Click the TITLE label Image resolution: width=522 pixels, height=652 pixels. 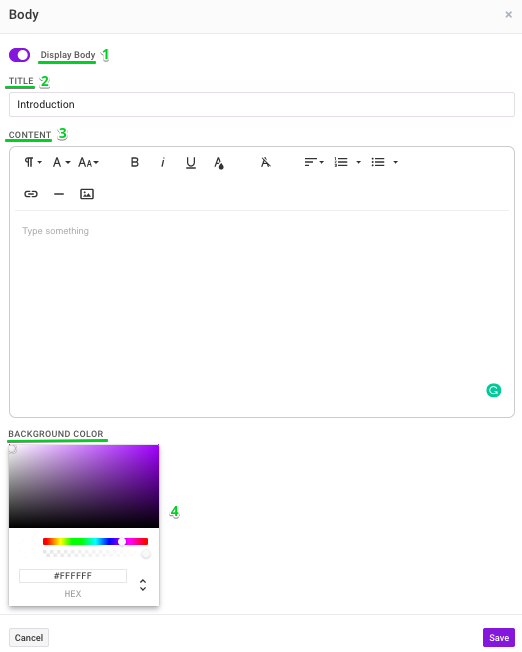point(21,81)
